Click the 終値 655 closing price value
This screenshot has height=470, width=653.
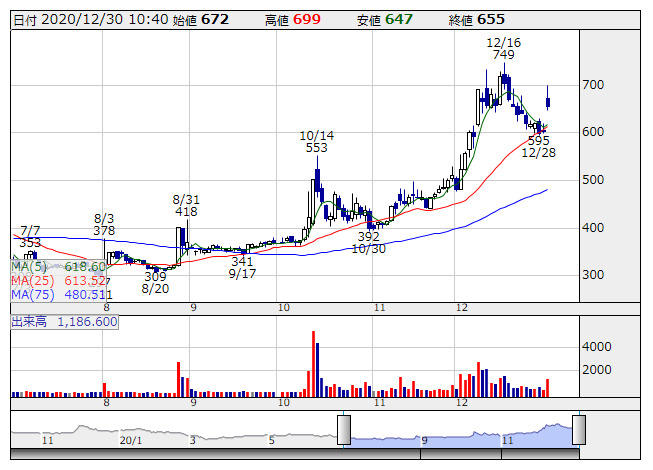(x=490, y=19)
